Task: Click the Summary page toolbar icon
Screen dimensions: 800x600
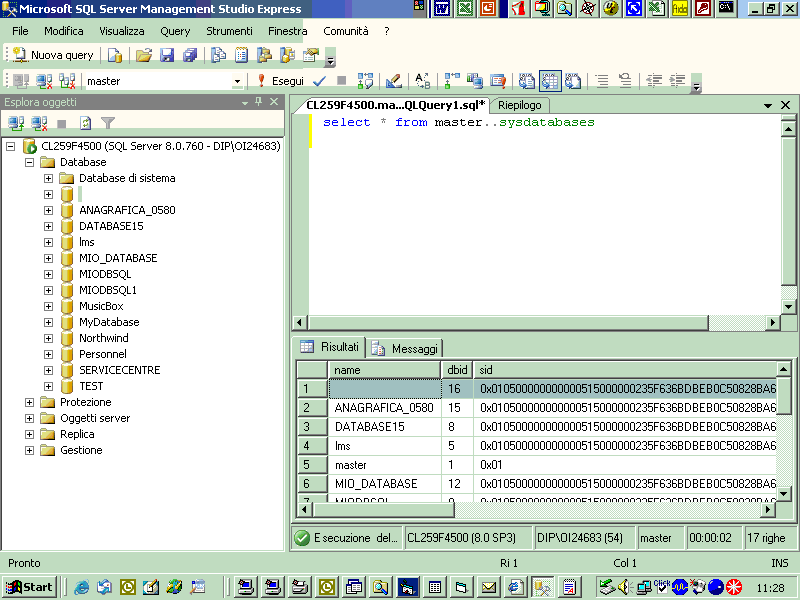Action: [x=241, y=55]
